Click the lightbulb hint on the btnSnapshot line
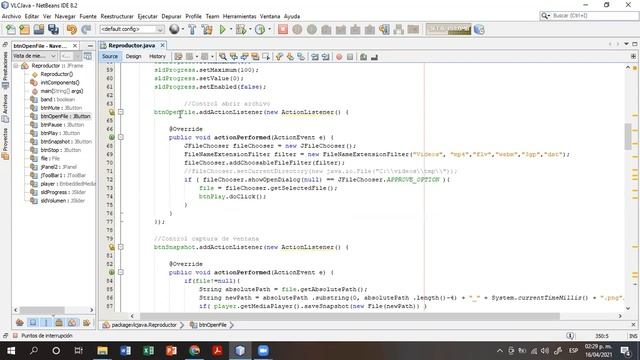The image size is (640, 360). click(111, 247)
